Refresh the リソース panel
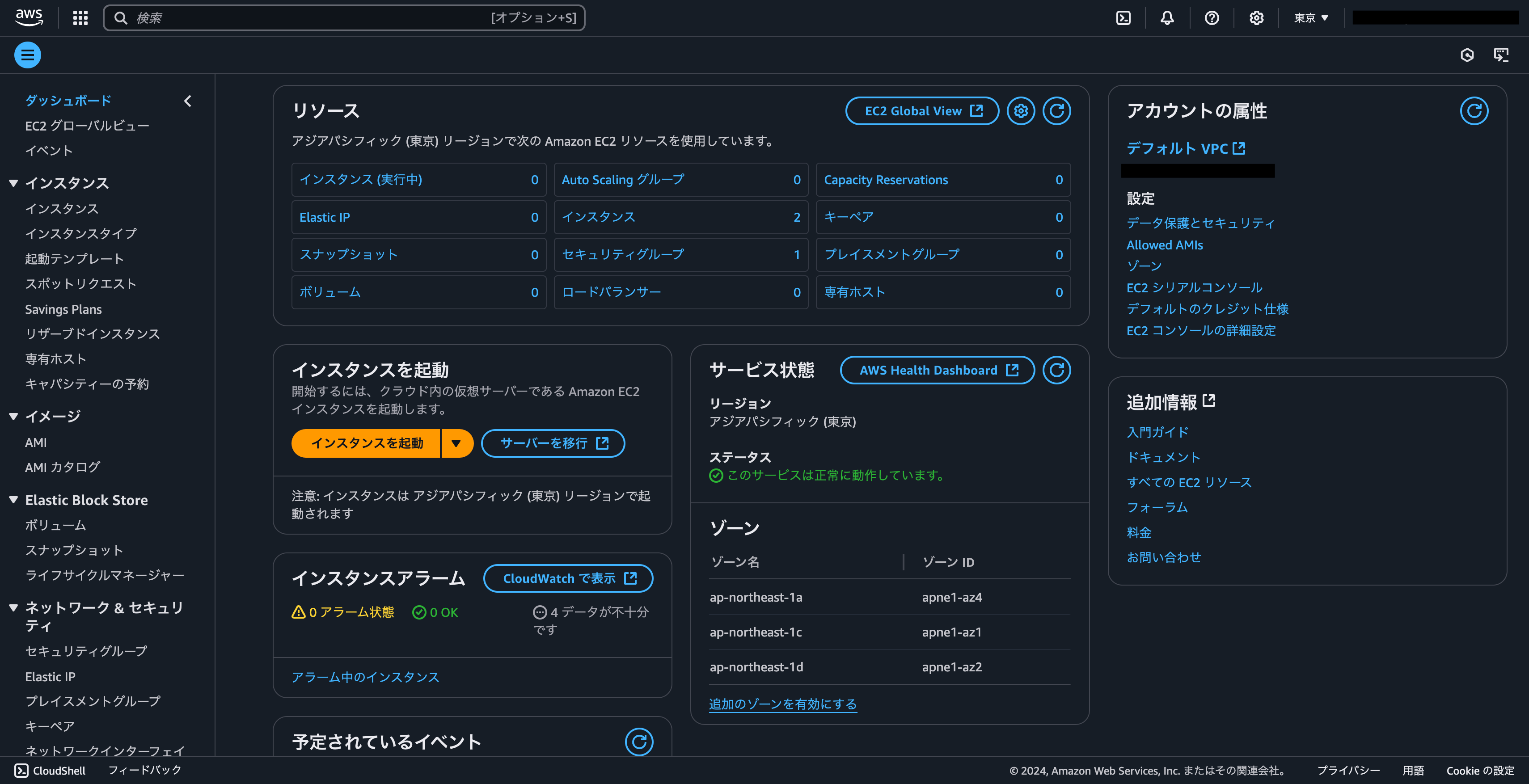 [1056, 110]
